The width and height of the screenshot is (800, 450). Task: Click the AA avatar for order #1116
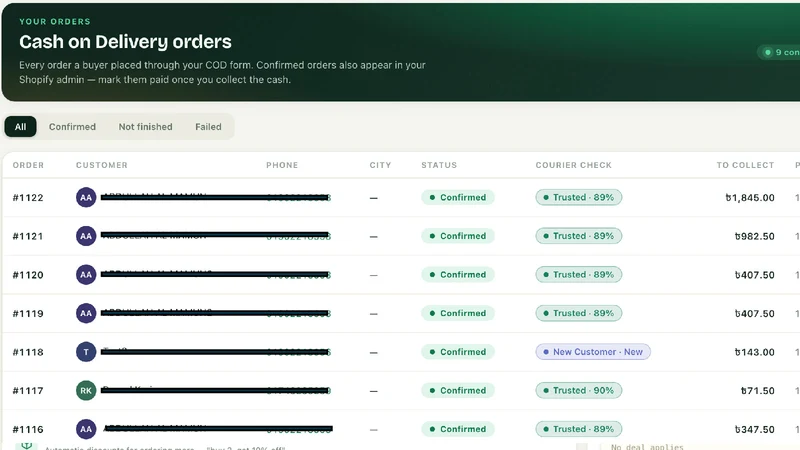pos(86,429)
